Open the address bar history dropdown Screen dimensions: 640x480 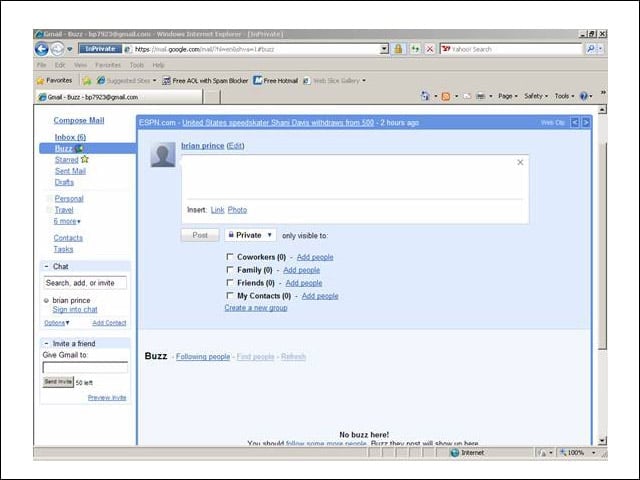click(384, 49)
